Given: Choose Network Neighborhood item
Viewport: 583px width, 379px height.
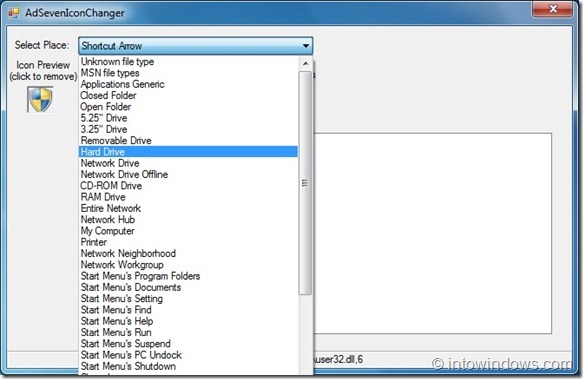Looking at the screenshot, I should point(189,253).
